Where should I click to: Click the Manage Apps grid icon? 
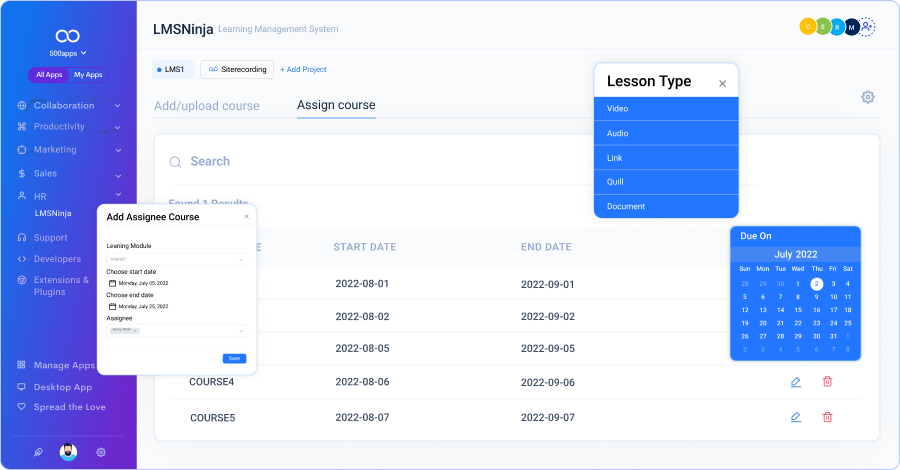[x=22, y=365]
